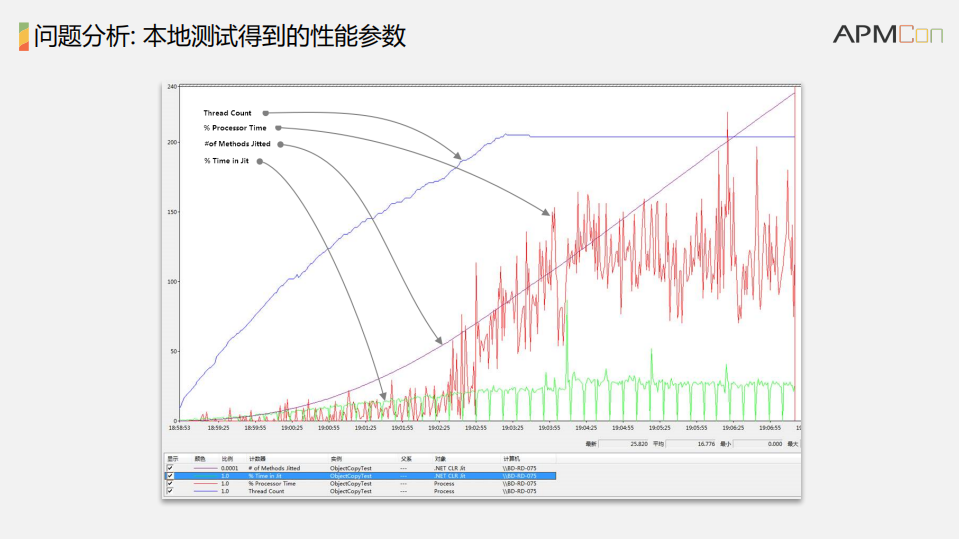
Task: Click the 比例 column header
Action: pyautogui.click(x=228, y=459)
